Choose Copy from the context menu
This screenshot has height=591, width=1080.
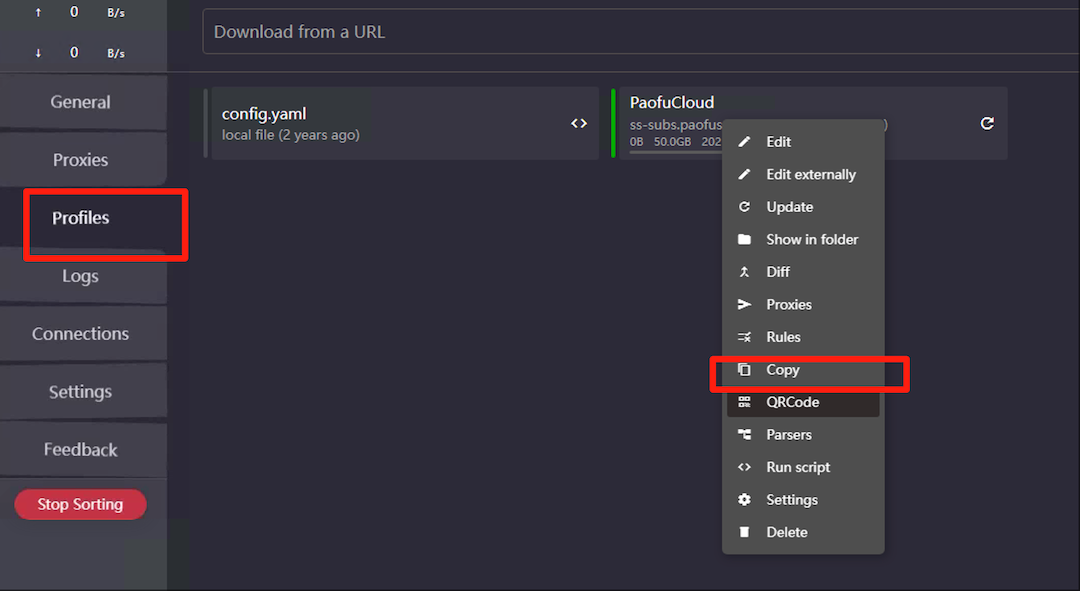point(783,370)
